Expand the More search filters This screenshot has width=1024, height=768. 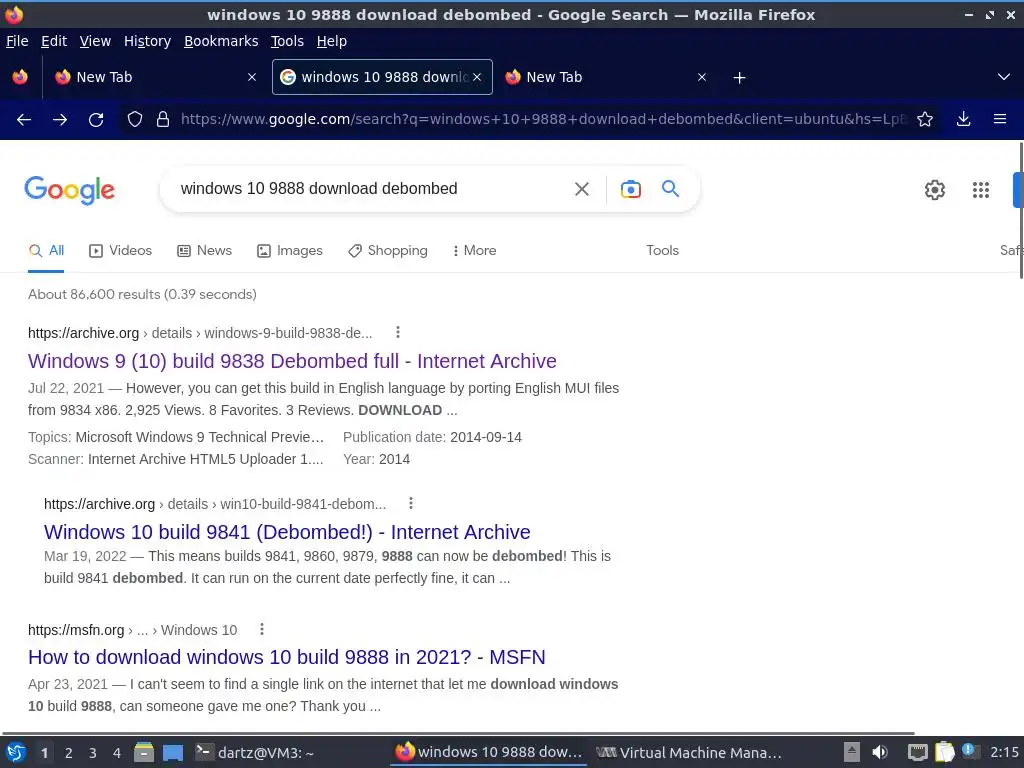pos(475,251)
